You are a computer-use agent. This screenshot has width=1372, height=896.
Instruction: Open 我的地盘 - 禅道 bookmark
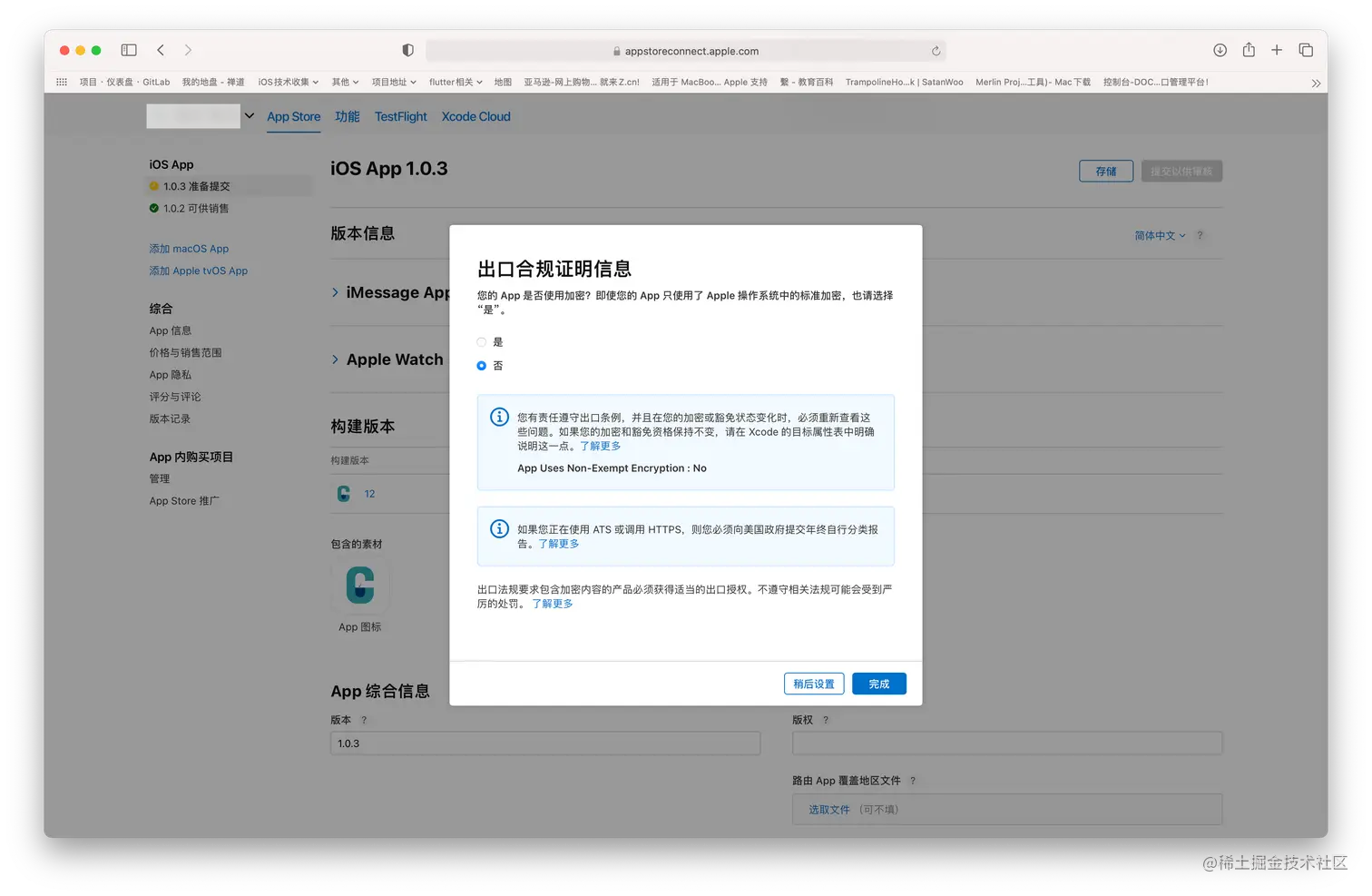(x=213, y=82)
